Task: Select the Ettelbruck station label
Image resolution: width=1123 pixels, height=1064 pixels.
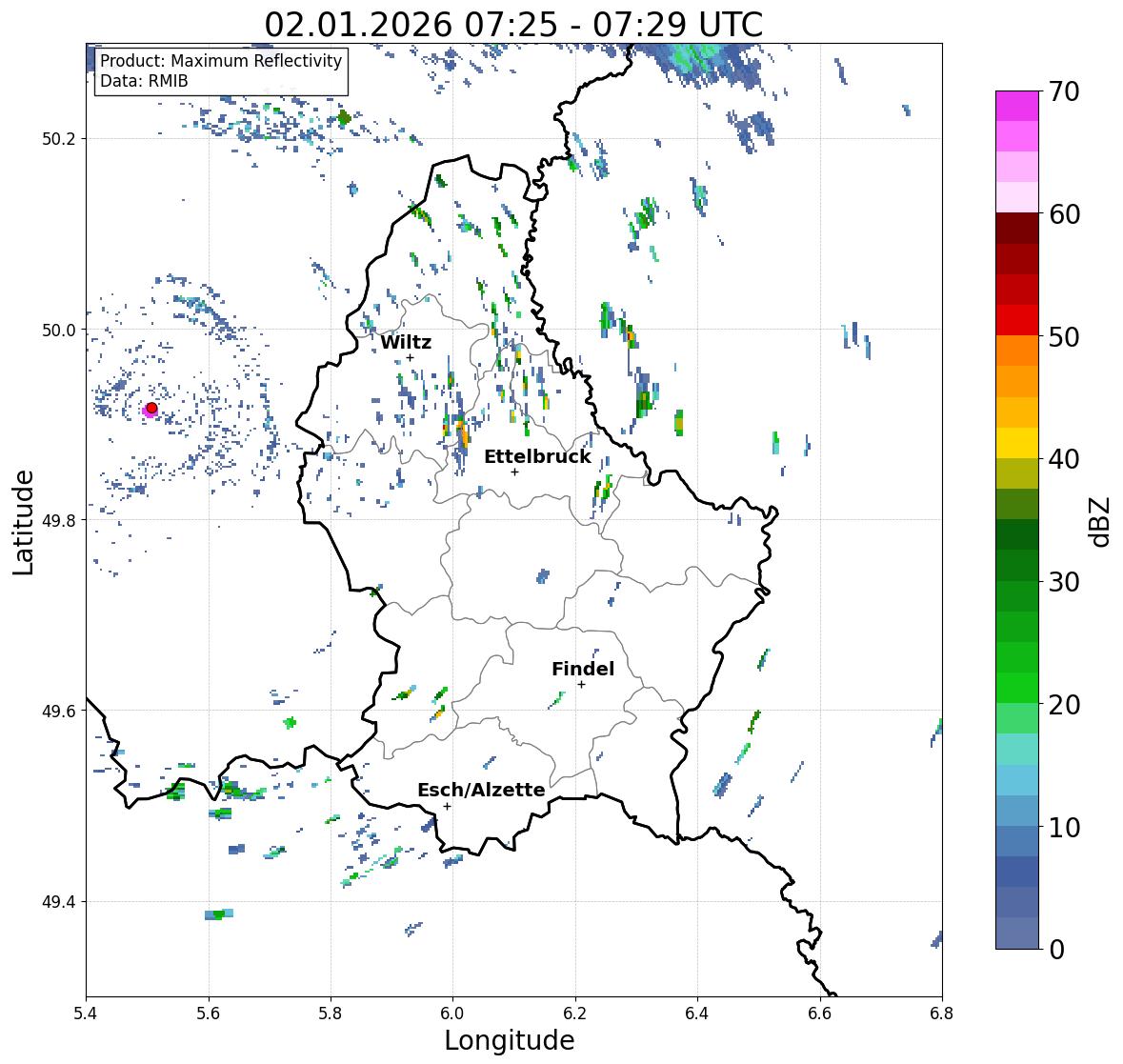Action: pyautogui.click(x=537, y=457)
